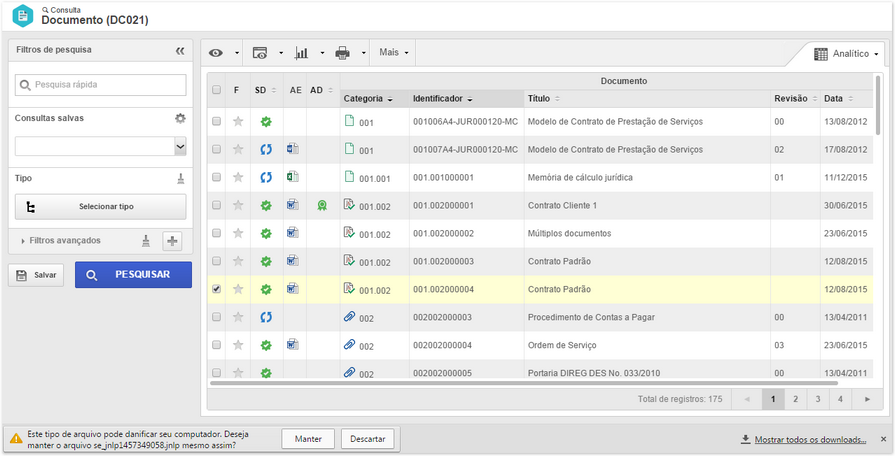
Task: Close the downloads bar
Action: click(884, 439)
